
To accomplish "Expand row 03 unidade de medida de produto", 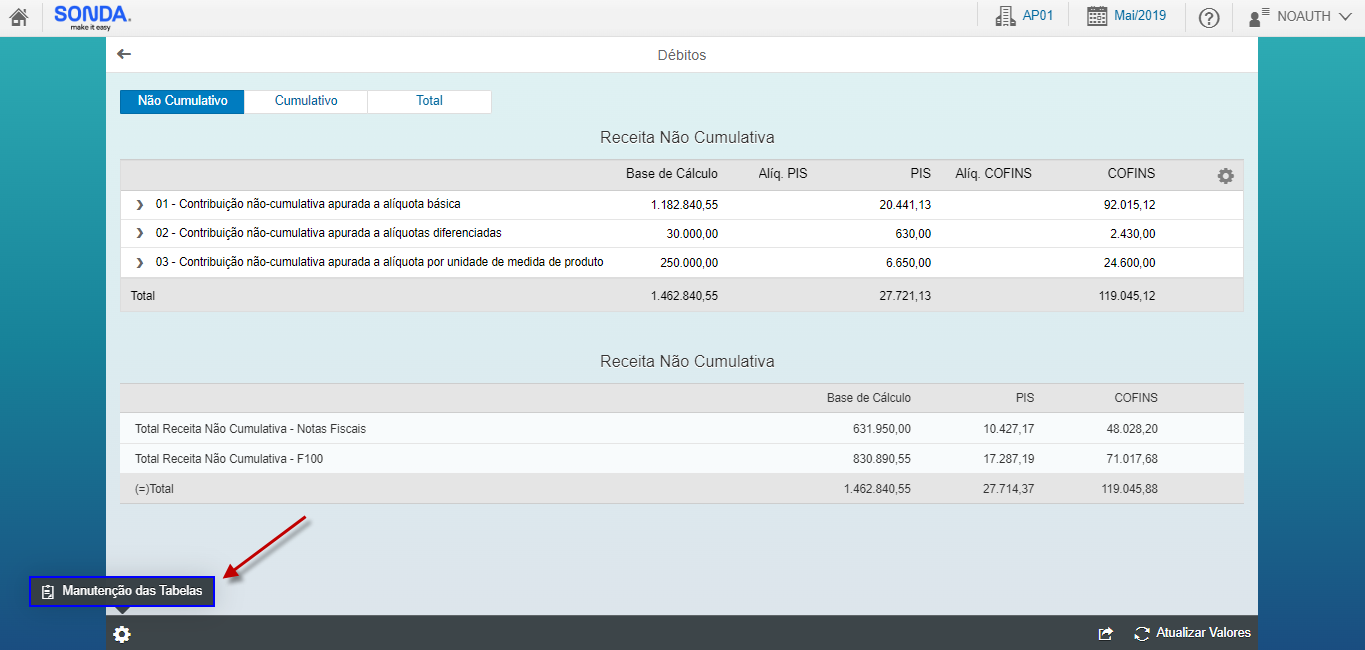I will click(x=140, y=263).
